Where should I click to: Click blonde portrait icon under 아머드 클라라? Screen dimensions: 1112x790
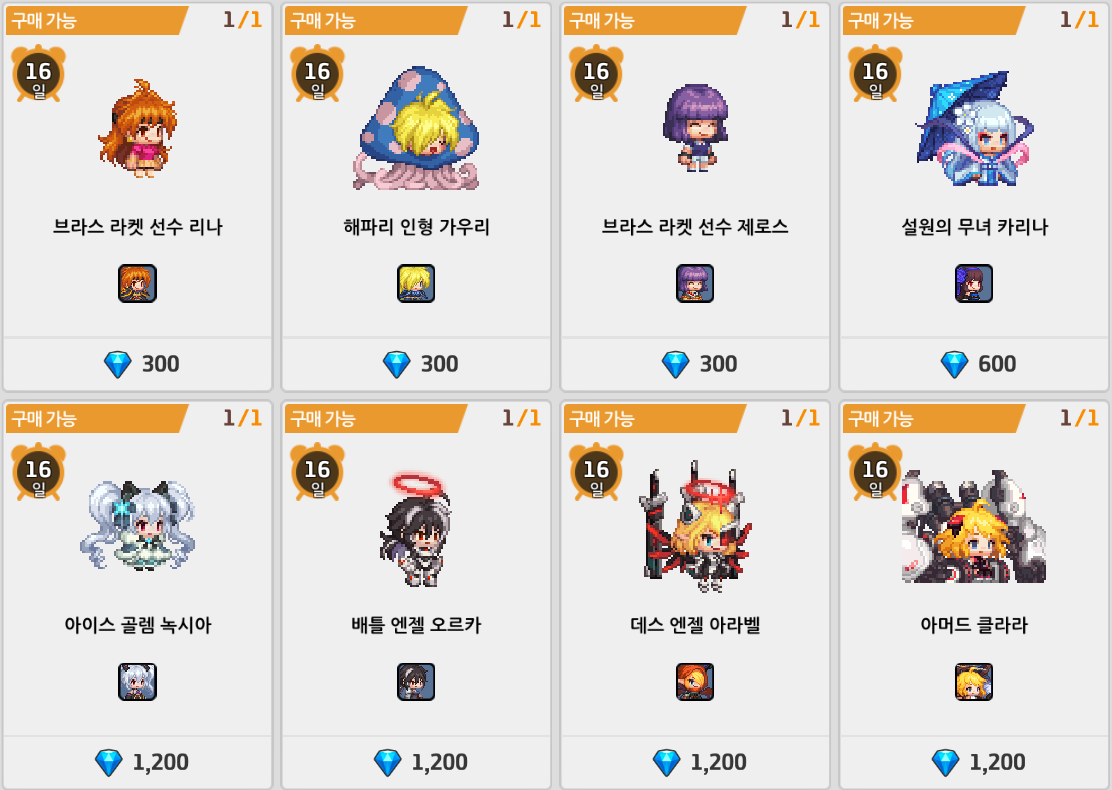click(974, 682)
